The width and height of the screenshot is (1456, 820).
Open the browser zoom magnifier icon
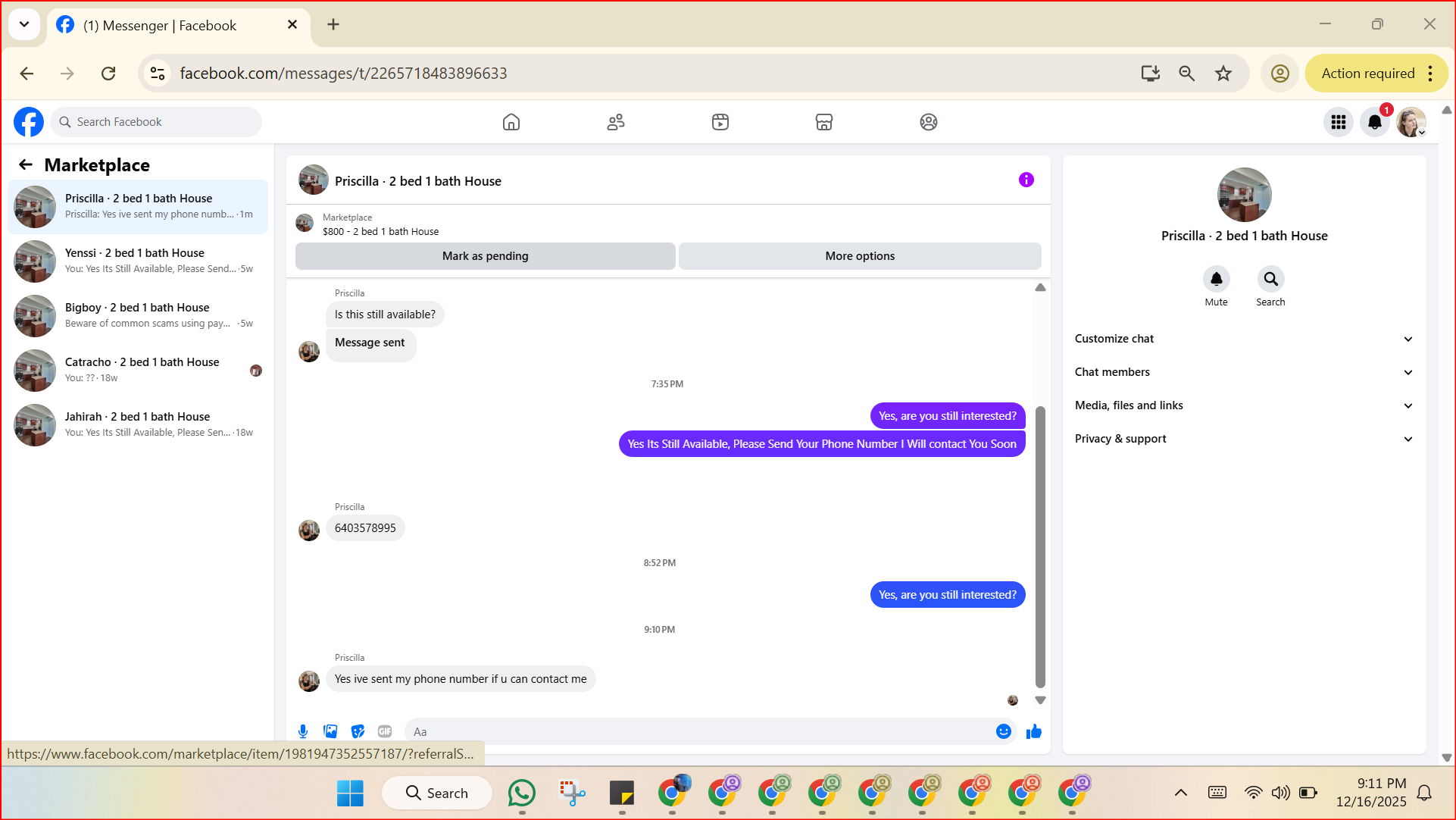(1187, 74)
